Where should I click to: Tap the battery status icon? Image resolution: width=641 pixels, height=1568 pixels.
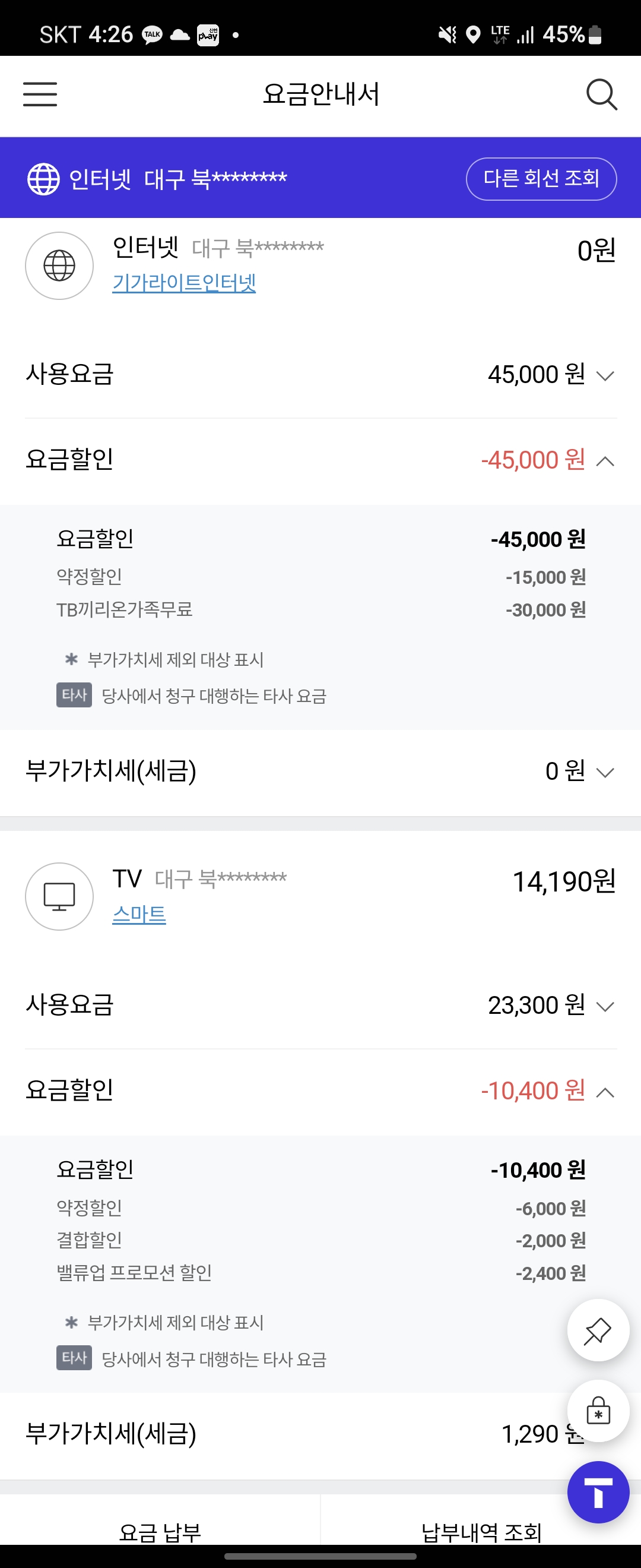pos(595,34)
